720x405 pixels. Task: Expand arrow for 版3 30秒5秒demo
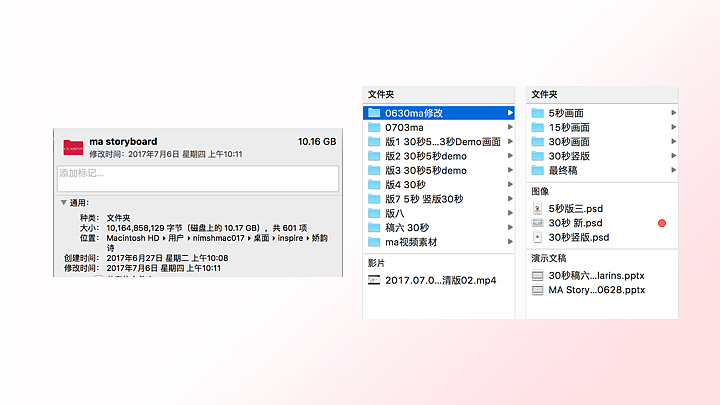(x=510, y=170)
